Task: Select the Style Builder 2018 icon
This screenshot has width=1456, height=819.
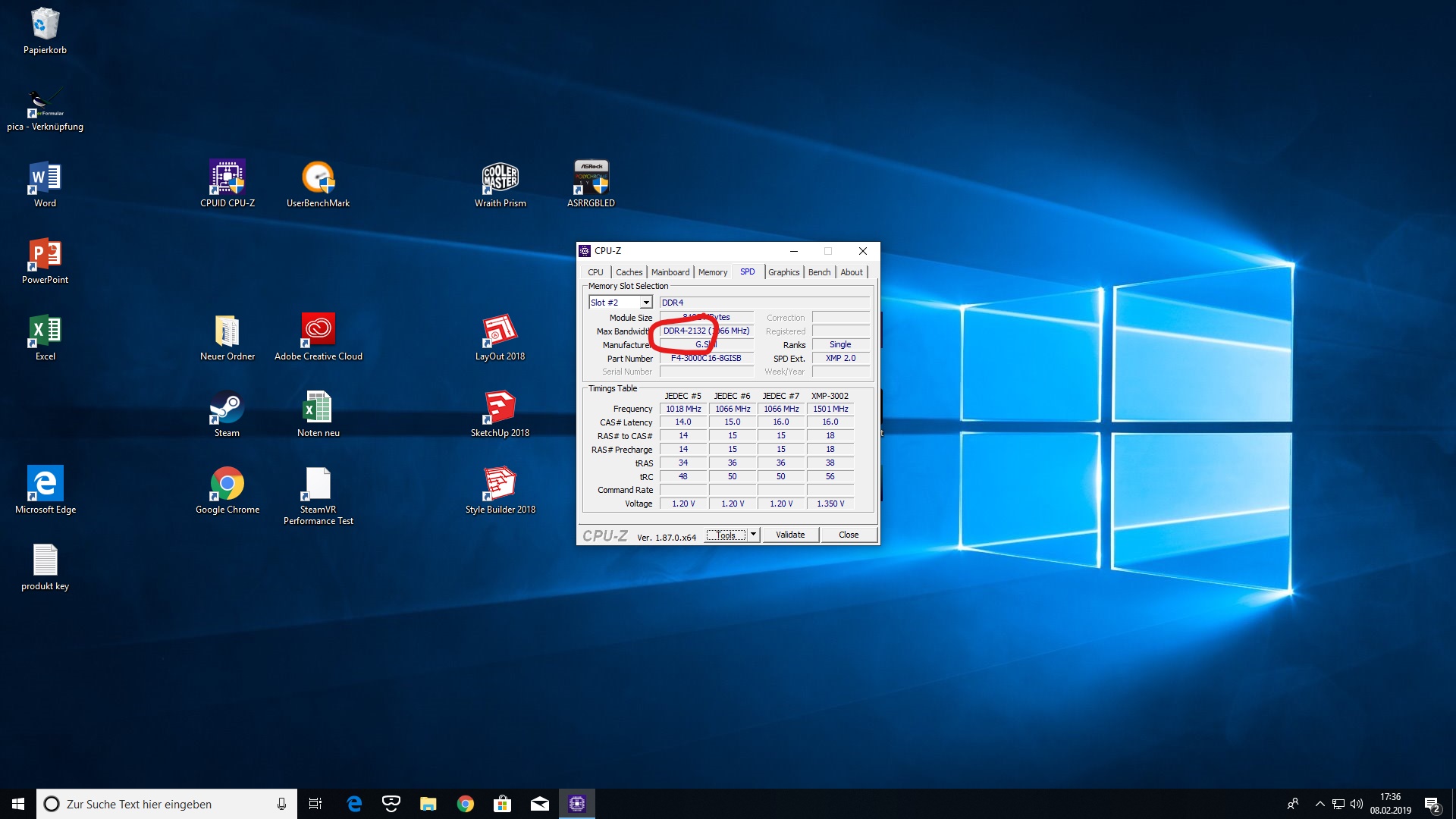Action: coord(500,490)
